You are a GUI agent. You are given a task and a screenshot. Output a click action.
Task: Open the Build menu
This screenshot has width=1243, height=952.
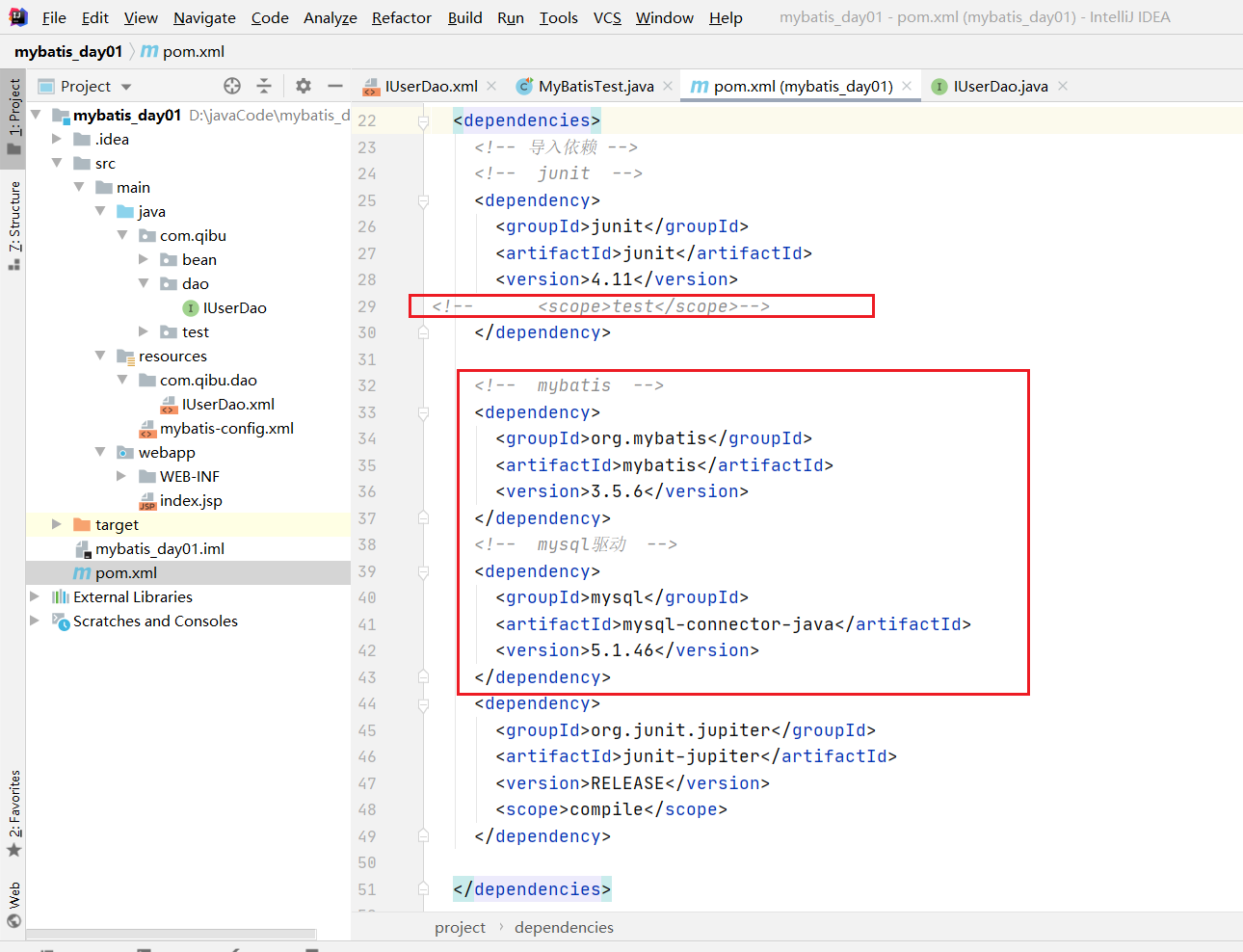pyautogui.click(x=464, y=17)
